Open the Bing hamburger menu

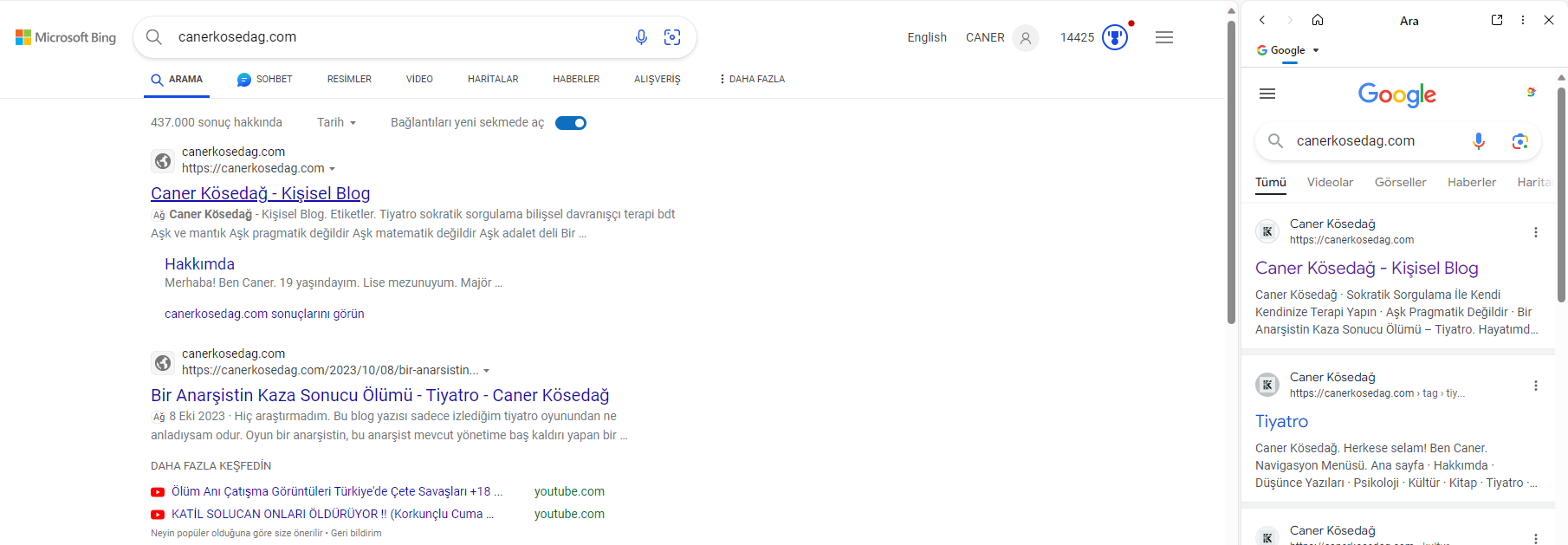click(1164, 37)
